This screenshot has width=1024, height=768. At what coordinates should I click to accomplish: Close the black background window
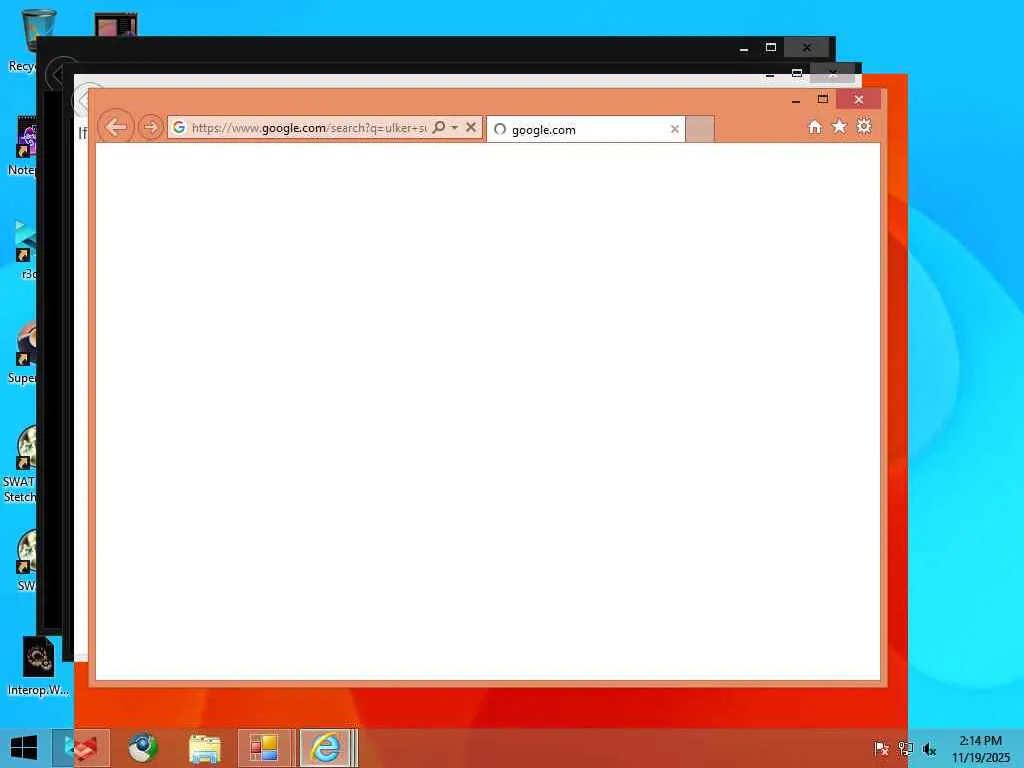tap(807, 48)
